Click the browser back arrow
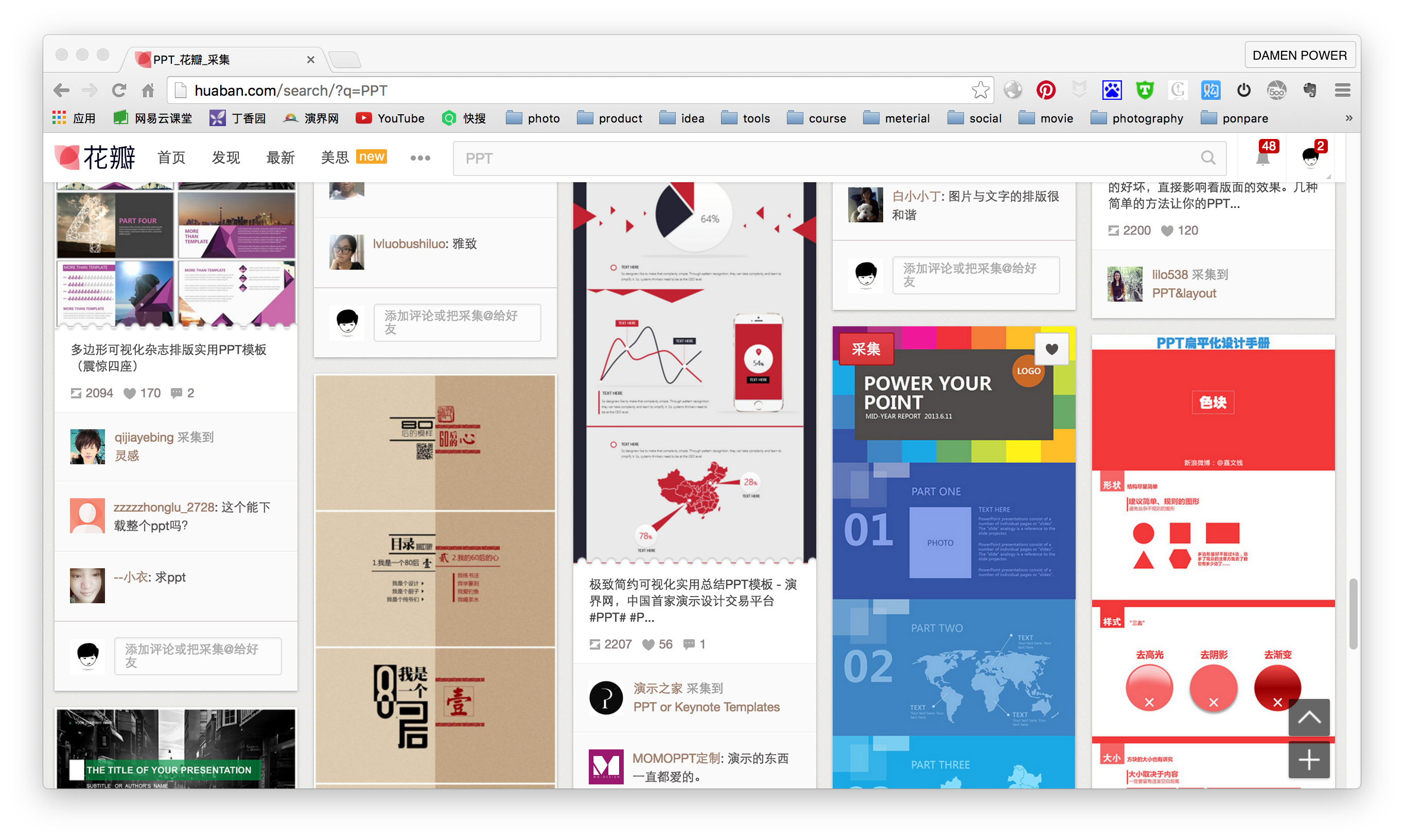 coord(61,91)
